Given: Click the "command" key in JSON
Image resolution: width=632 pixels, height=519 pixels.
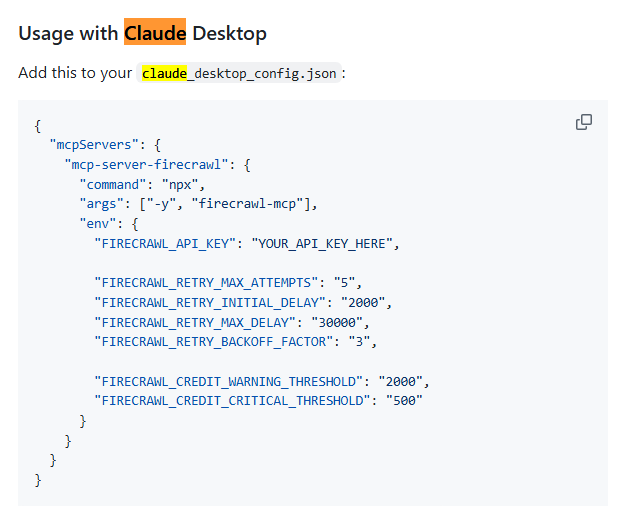Looking at the screenshot, I should click(116, 185).
